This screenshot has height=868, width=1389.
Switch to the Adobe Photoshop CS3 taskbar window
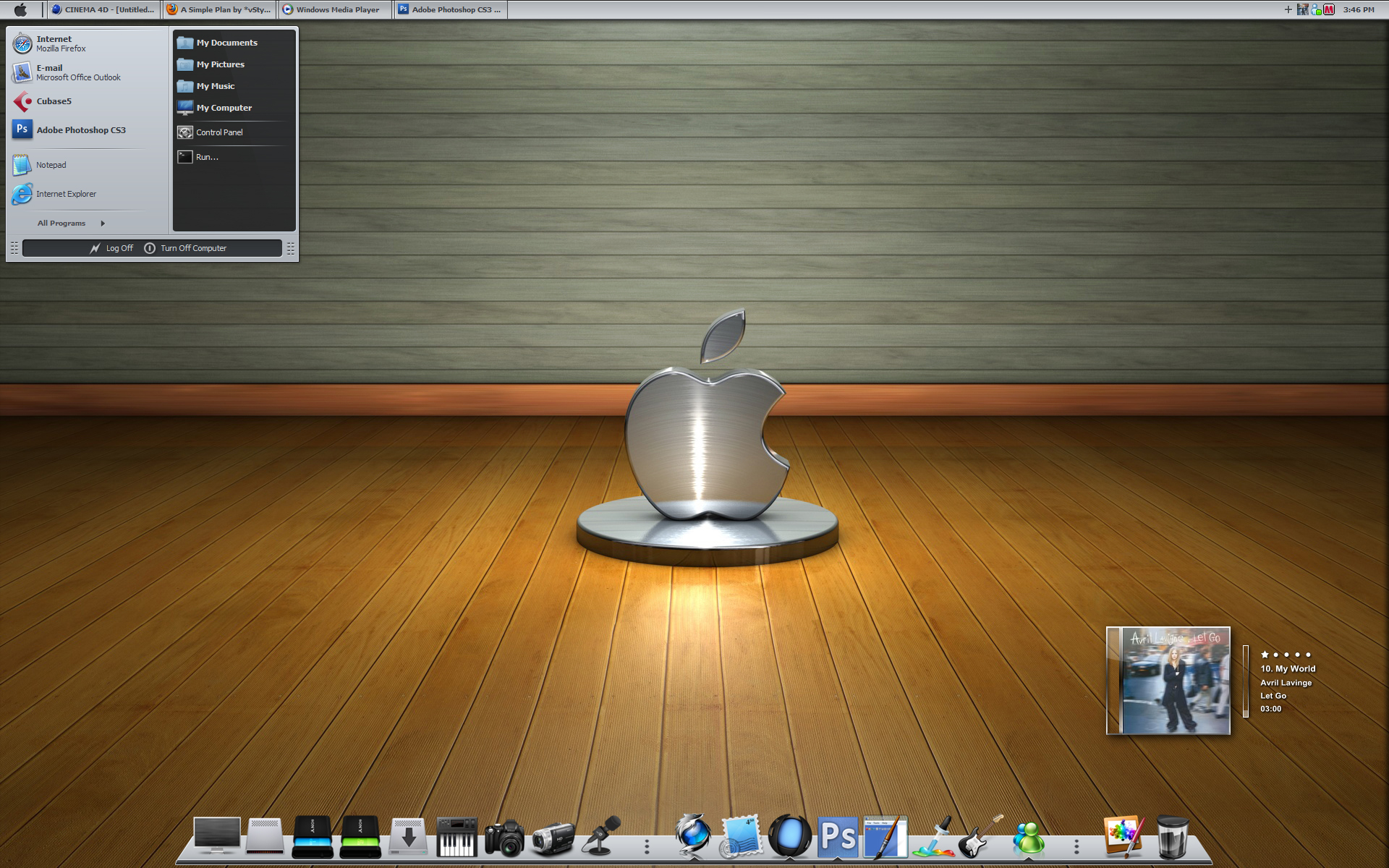click(450, 9)
